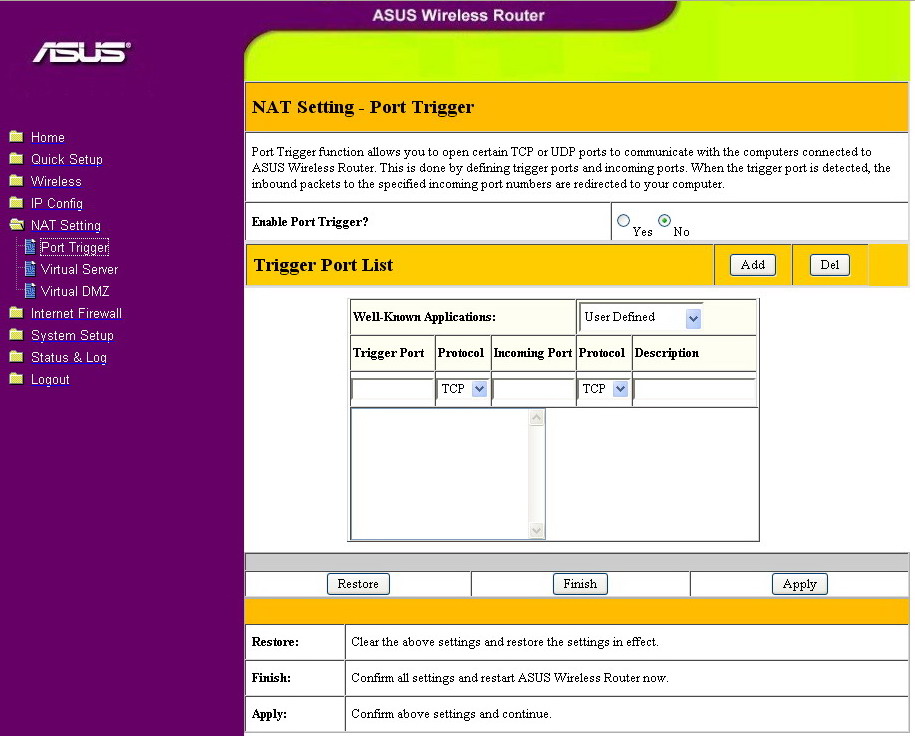Open the Quick Setup menu link
The width and height of the screenshot is (915, 736).
pos(67,159)
